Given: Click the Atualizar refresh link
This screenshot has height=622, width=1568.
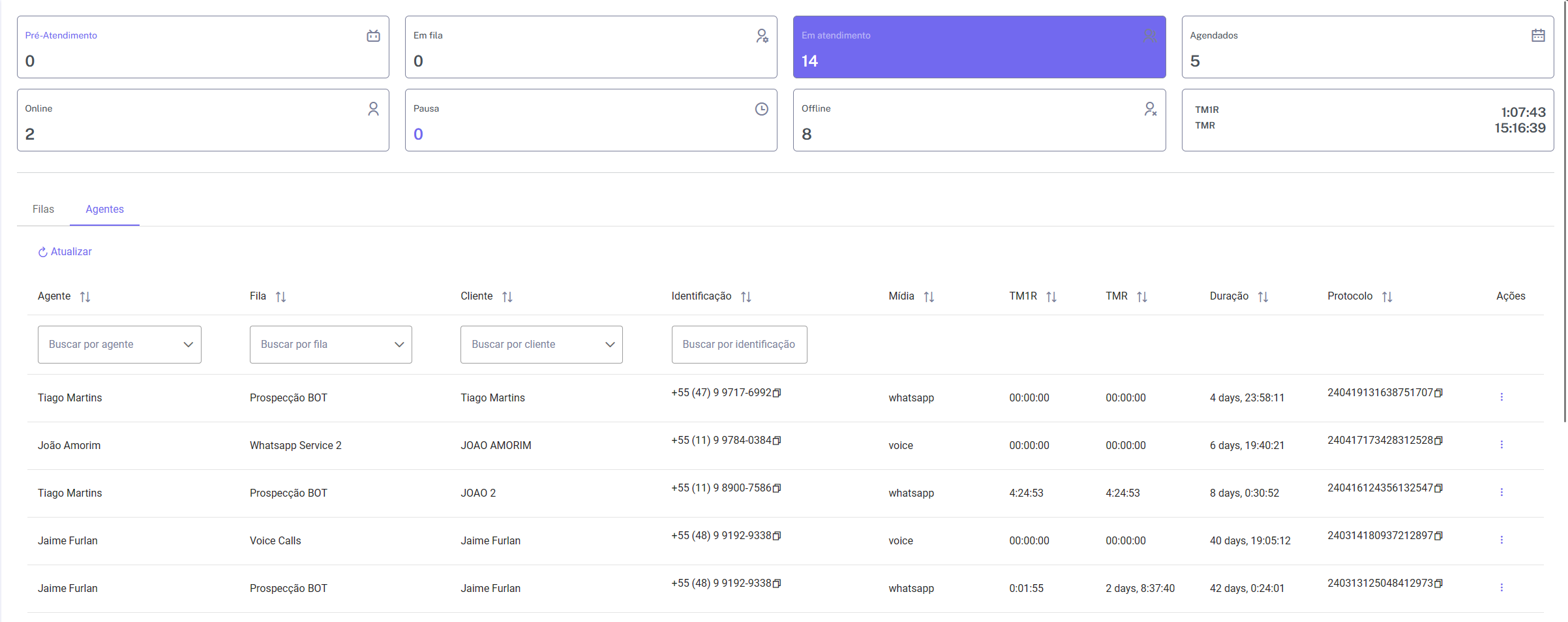Looking at the screenshot, I should [x=65, y=252].
